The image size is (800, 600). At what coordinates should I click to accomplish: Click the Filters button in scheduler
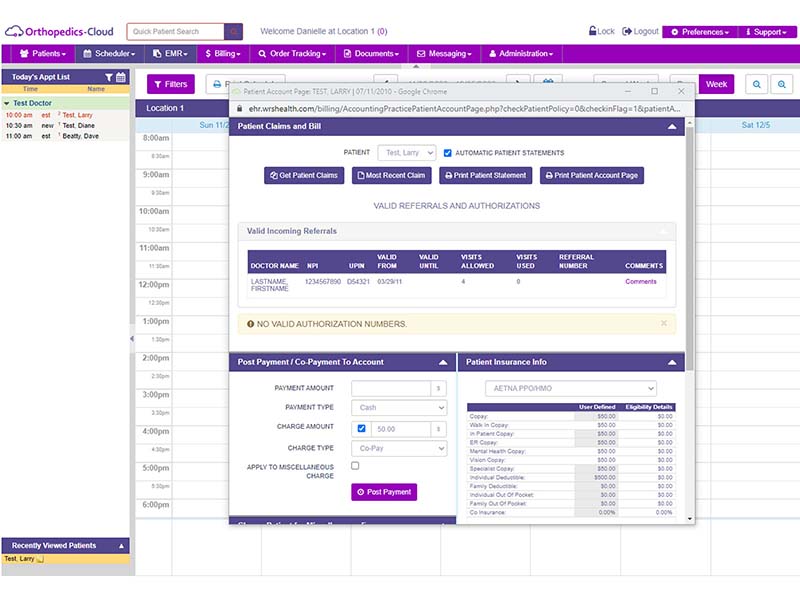point(171,84)
